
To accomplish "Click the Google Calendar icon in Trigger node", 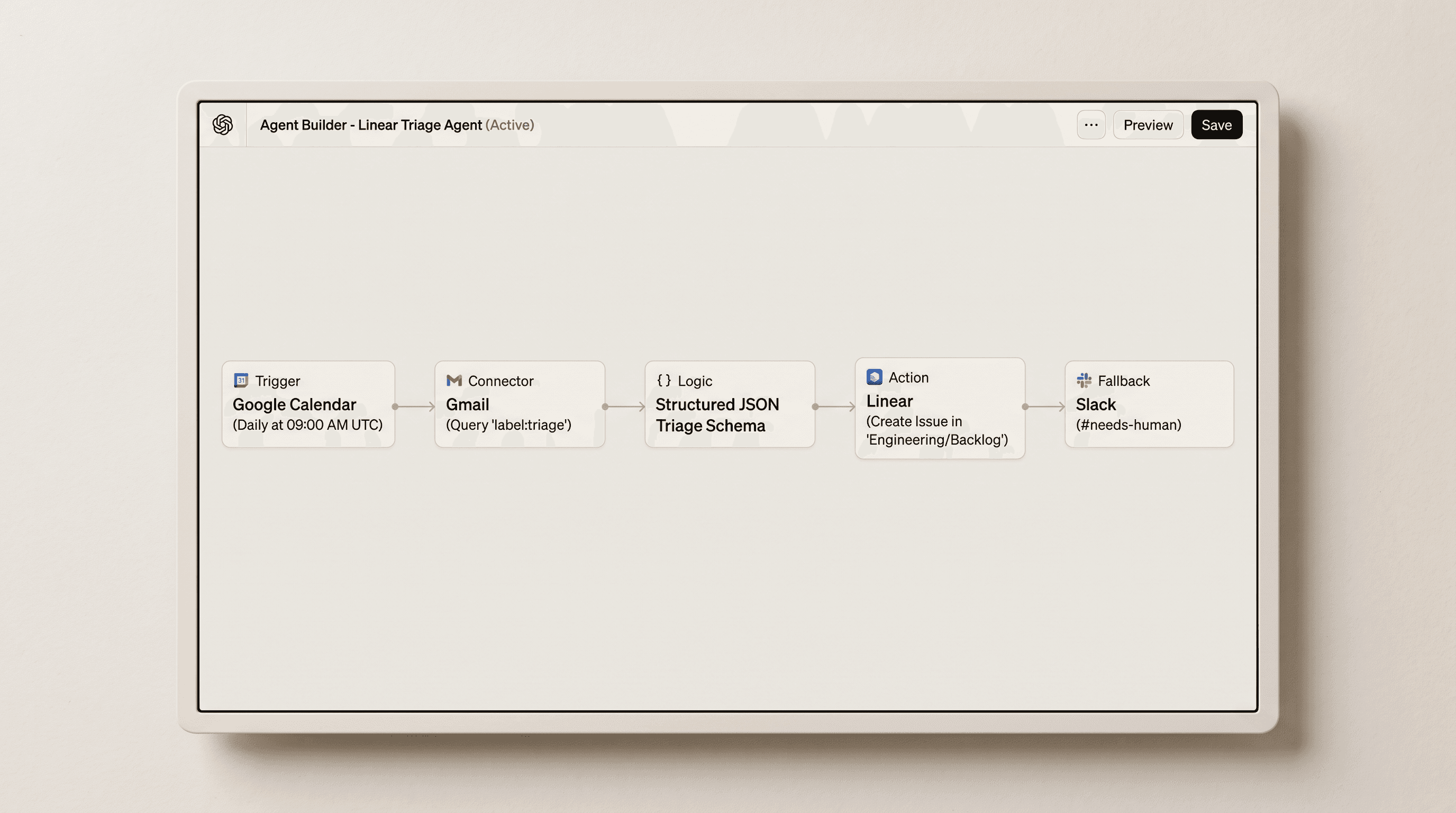I will pos(241,381).
